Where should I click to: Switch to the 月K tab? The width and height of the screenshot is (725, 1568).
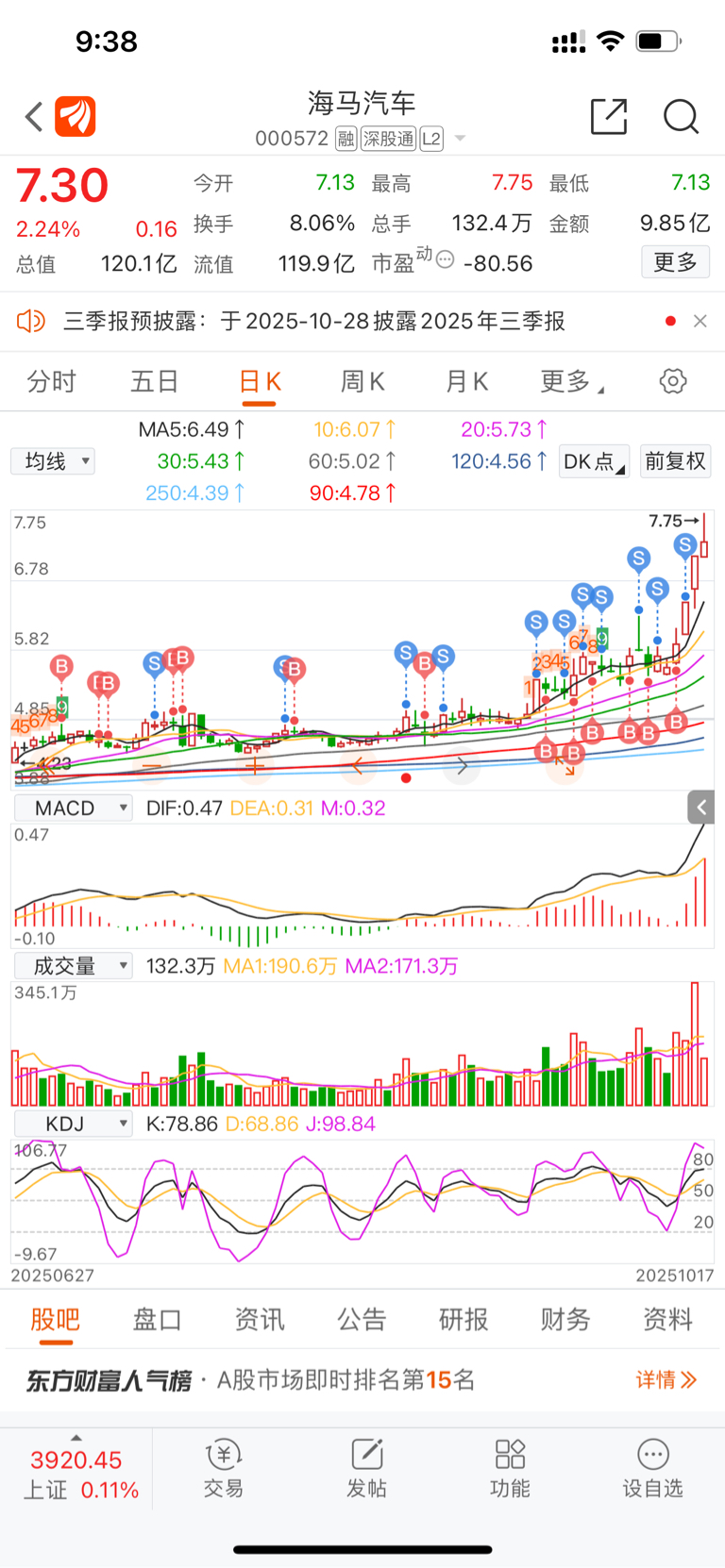(466, 381)
